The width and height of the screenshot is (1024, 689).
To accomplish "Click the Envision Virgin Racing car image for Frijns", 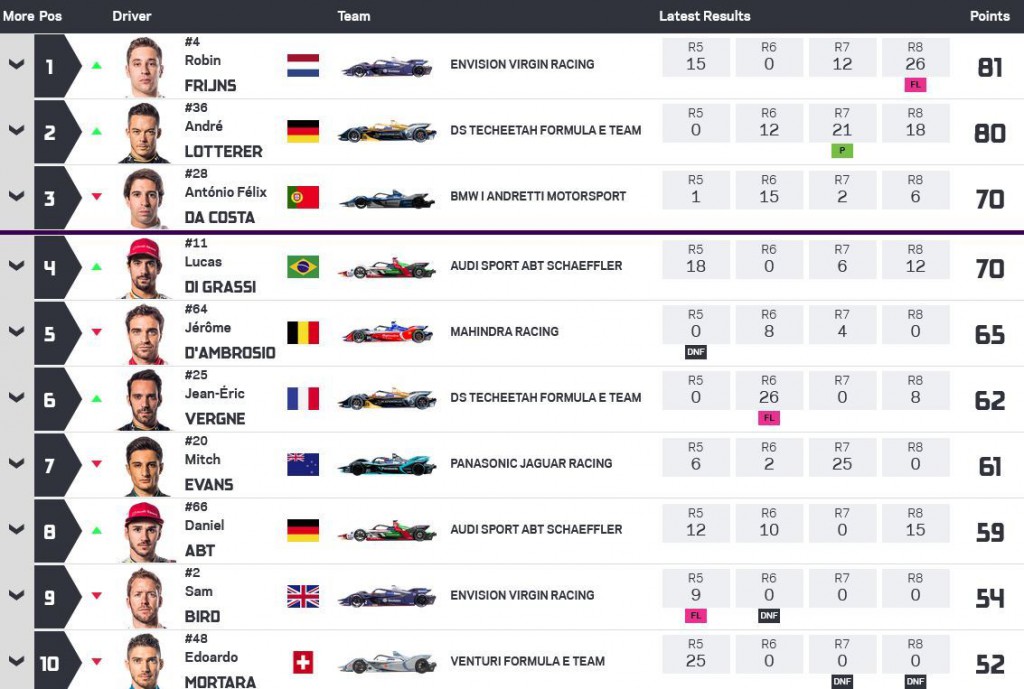I will coord(387,67).
